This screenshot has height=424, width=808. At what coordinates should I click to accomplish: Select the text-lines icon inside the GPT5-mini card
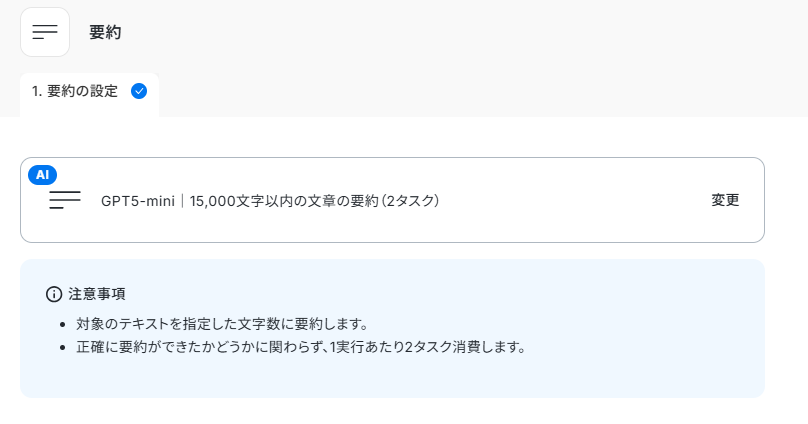(65, 200)
